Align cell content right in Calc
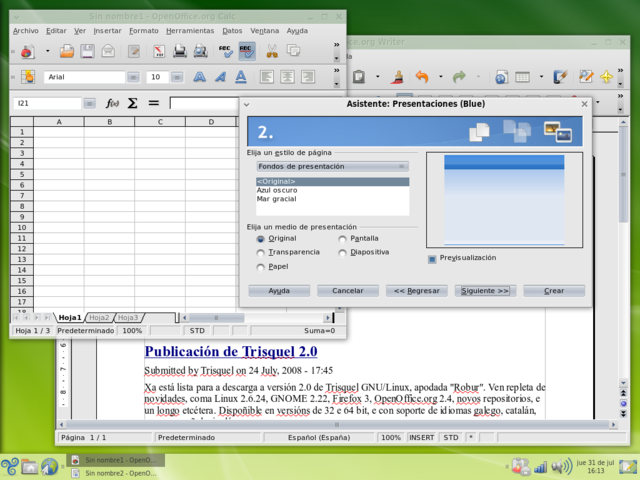Screen dimensions: 640x480 pyautogui.click(x=308, y=77)
